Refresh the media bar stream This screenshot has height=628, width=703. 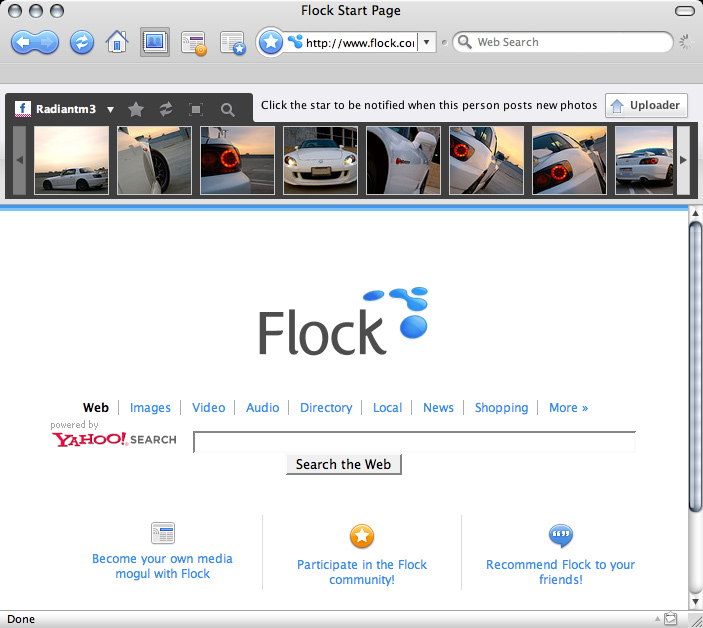click(x=166, y=109)
